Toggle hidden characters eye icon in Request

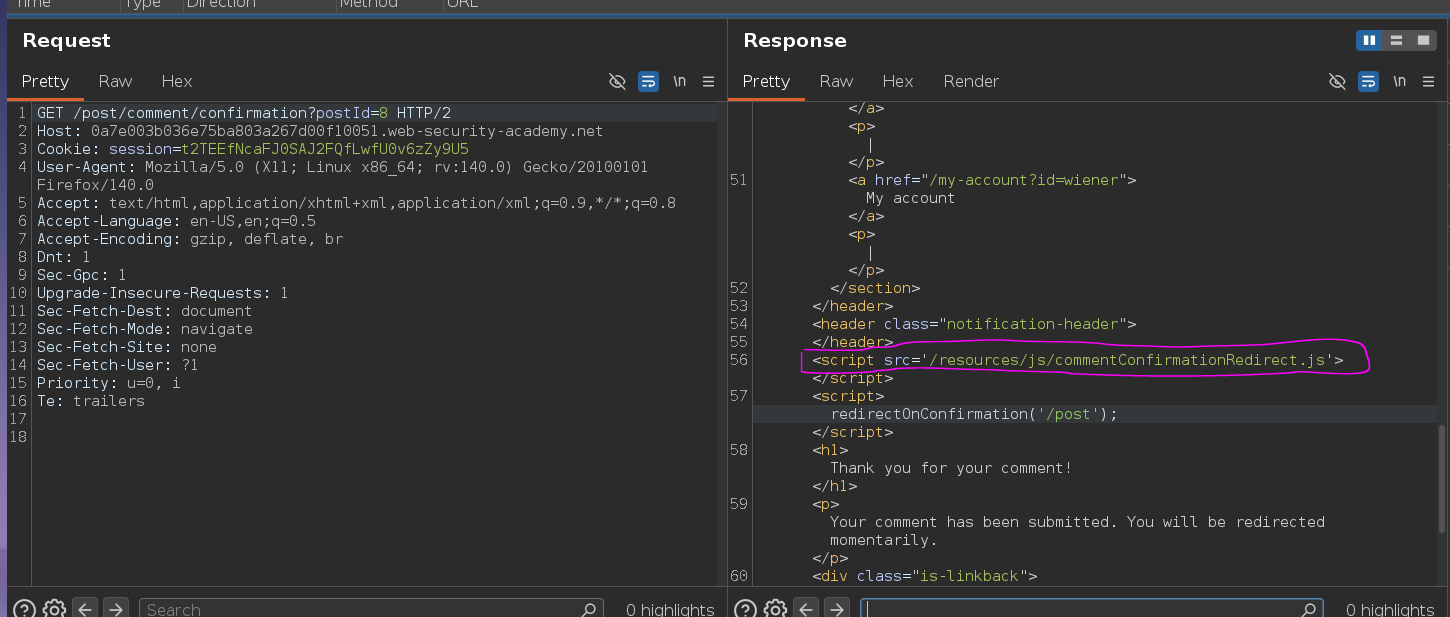pos(618,81)
